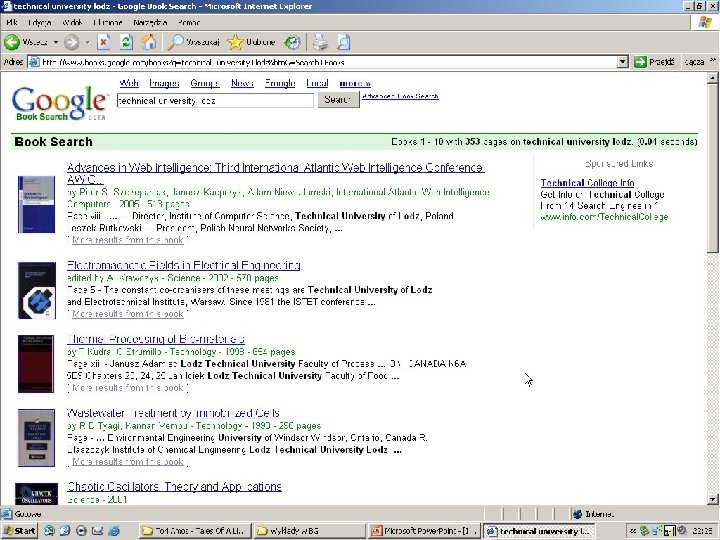Switch to the wyklady WBG folder taskbar button
The width and height of the screenshot is (720, 540).
pos(309,531)
